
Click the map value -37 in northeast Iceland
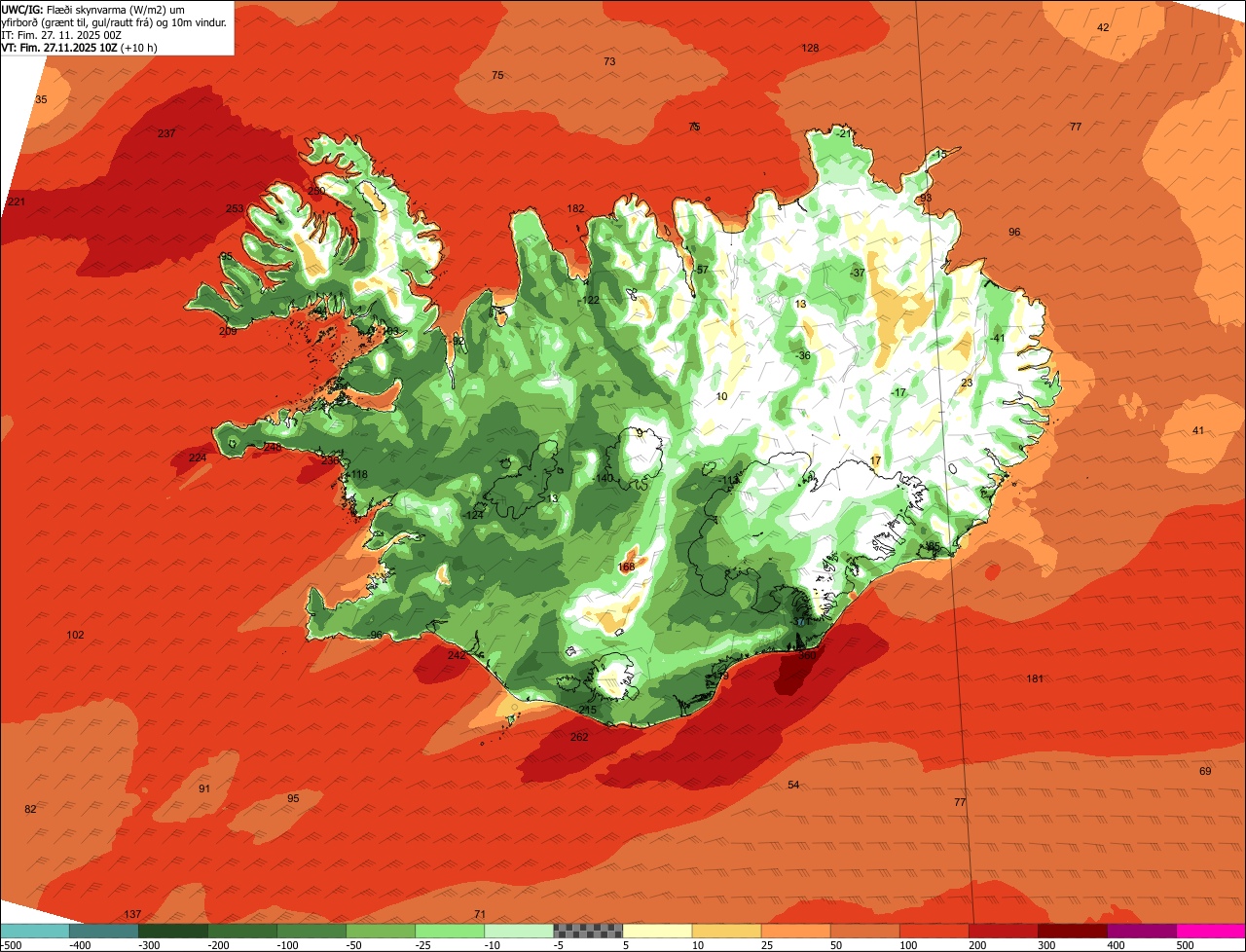coord(857,273)
